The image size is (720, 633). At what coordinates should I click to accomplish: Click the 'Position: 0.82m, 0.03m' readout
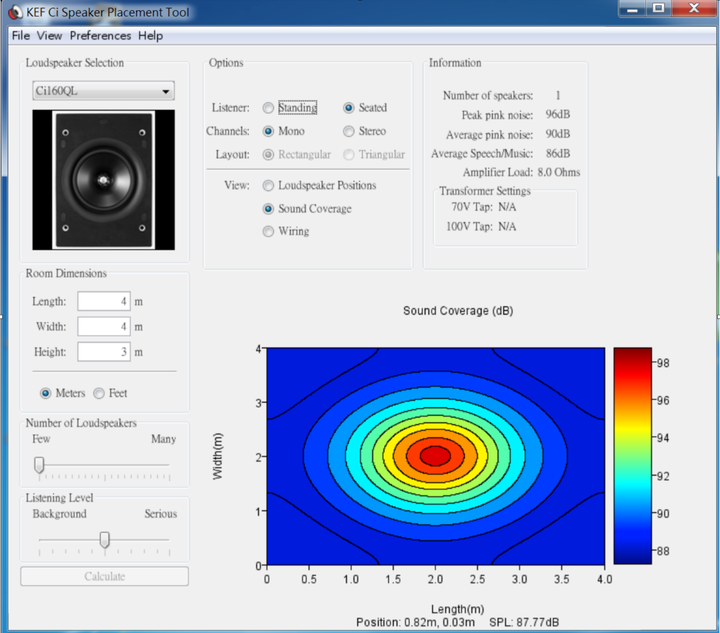pyautogui.click(x=416, y=623)
